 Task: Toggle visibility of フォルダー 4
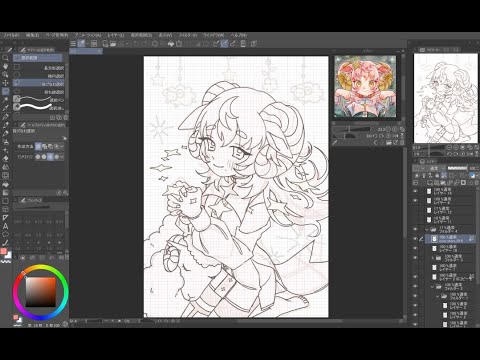click(x=415, y=229)
